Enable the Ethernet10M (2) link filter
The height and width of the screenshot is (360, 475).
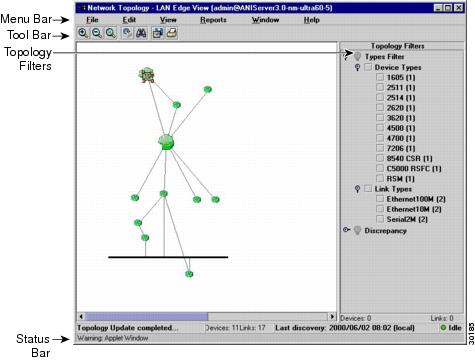coord(380,209)
